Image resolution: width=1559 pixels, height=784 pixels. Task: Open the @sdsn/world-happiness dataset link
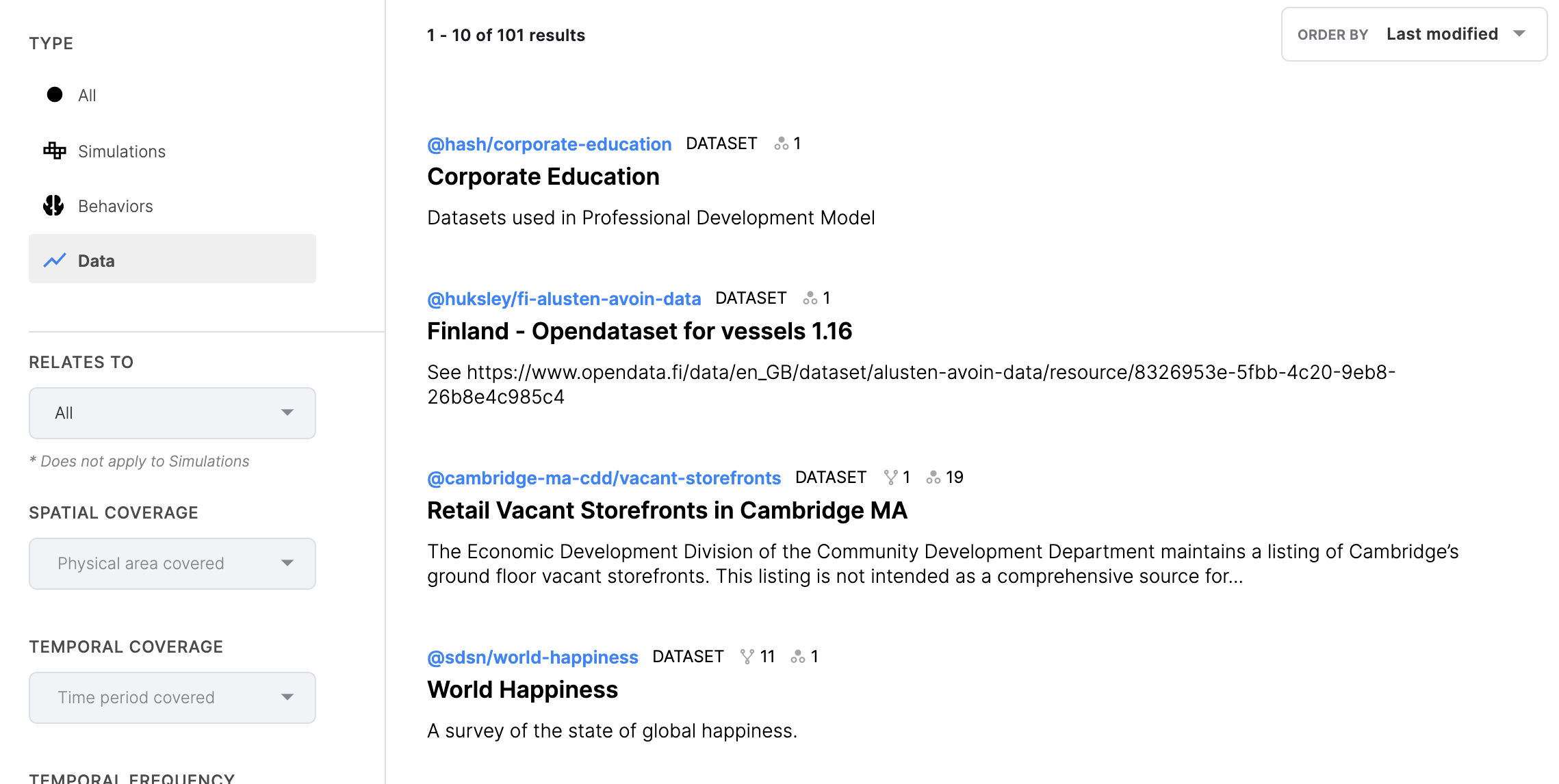[x=532, y=657]
